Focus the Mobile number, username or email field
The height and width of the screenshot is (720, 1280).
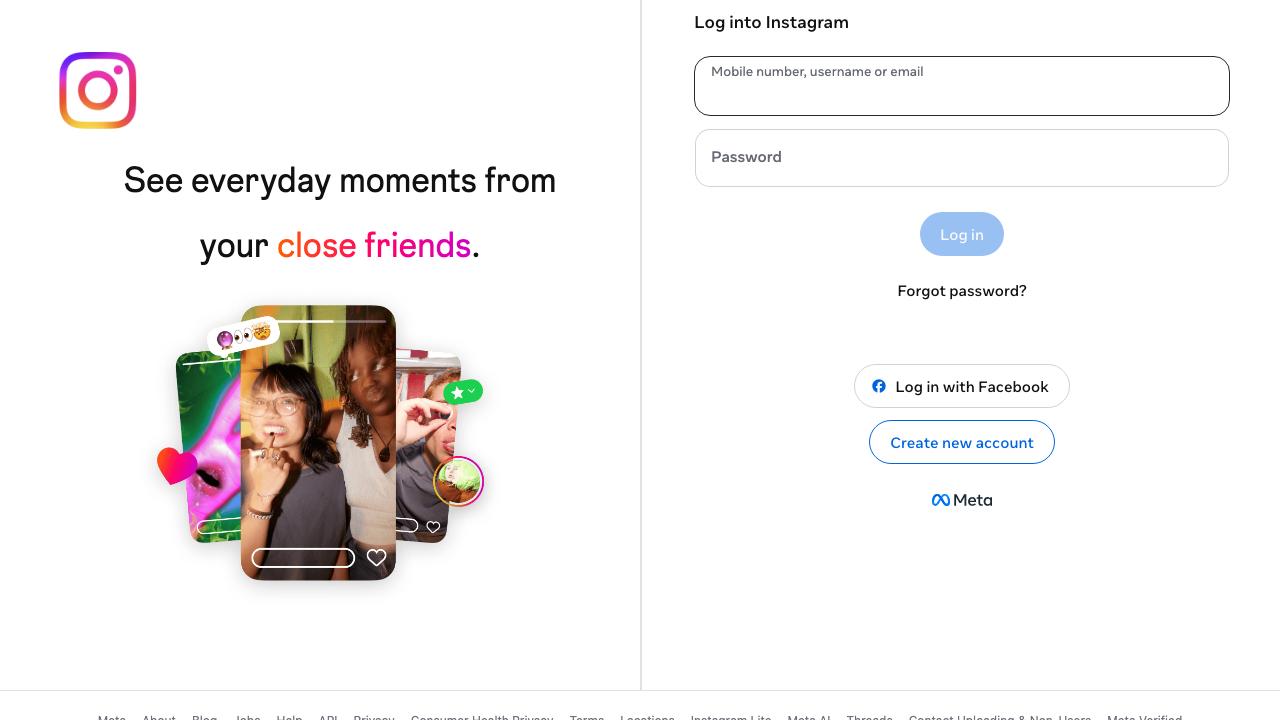pos(962,86)
